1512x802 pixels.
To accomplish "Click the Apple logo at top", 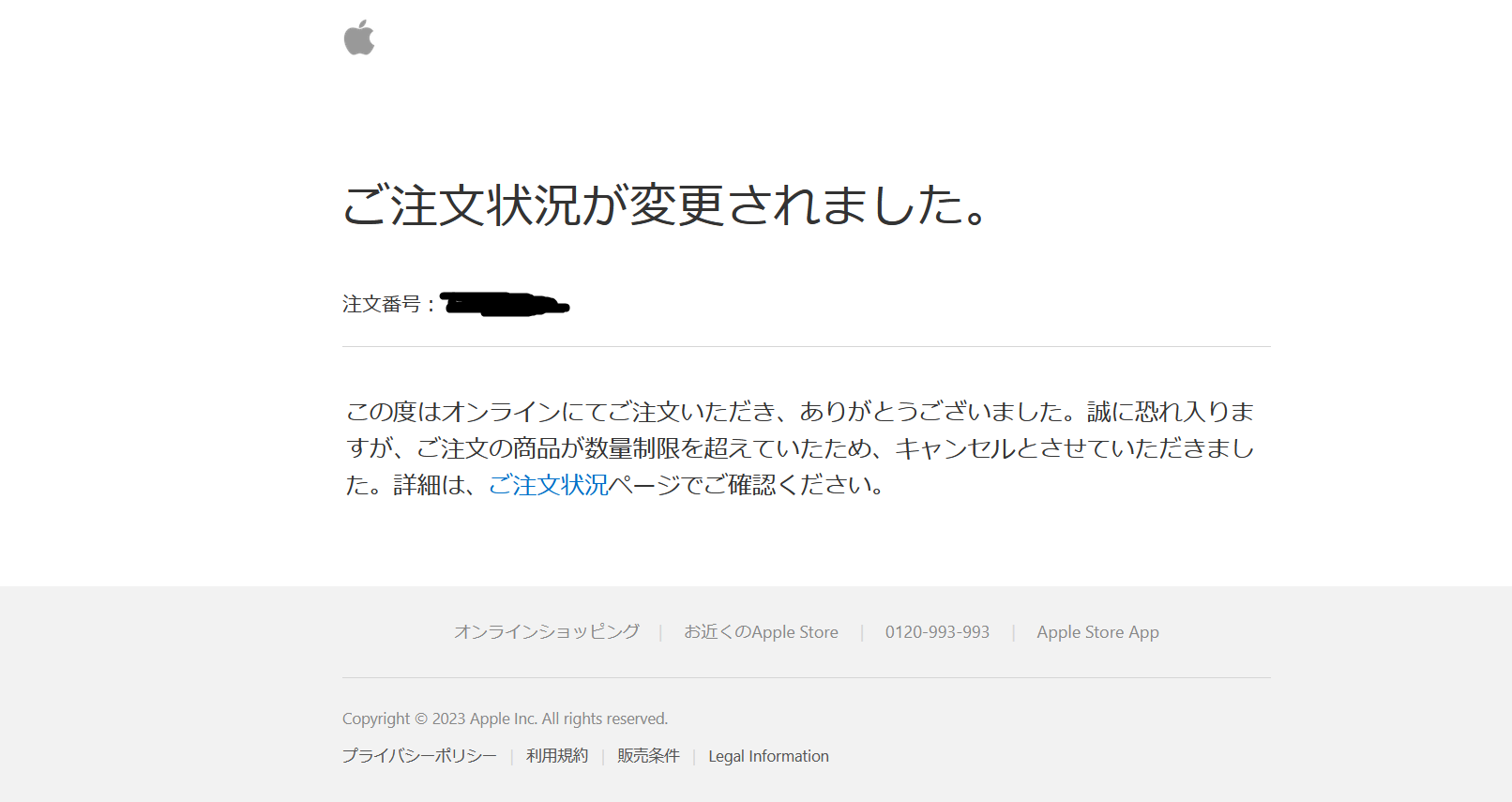I will pyautogui.click(x=359, y=38).
